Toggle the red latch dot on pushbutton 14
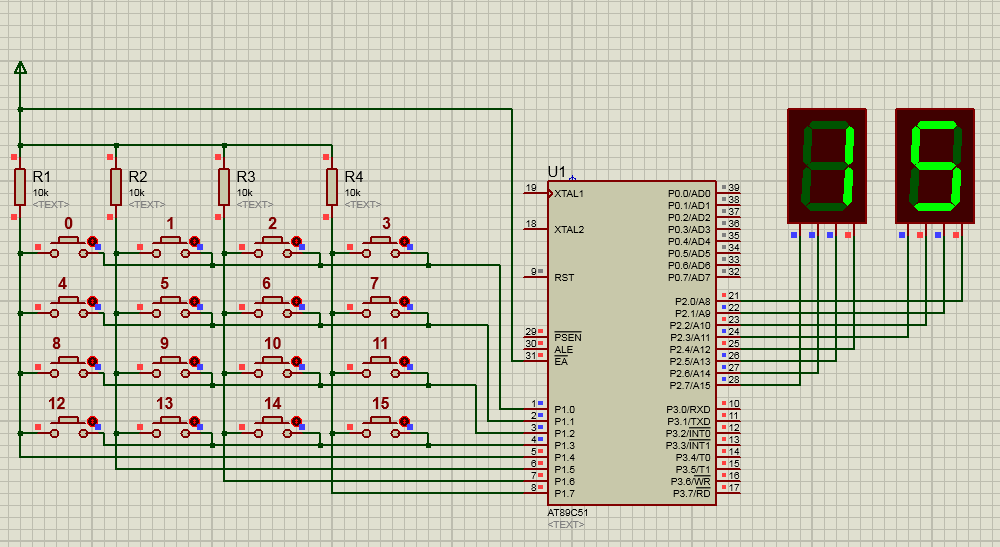 coord(297,421)
